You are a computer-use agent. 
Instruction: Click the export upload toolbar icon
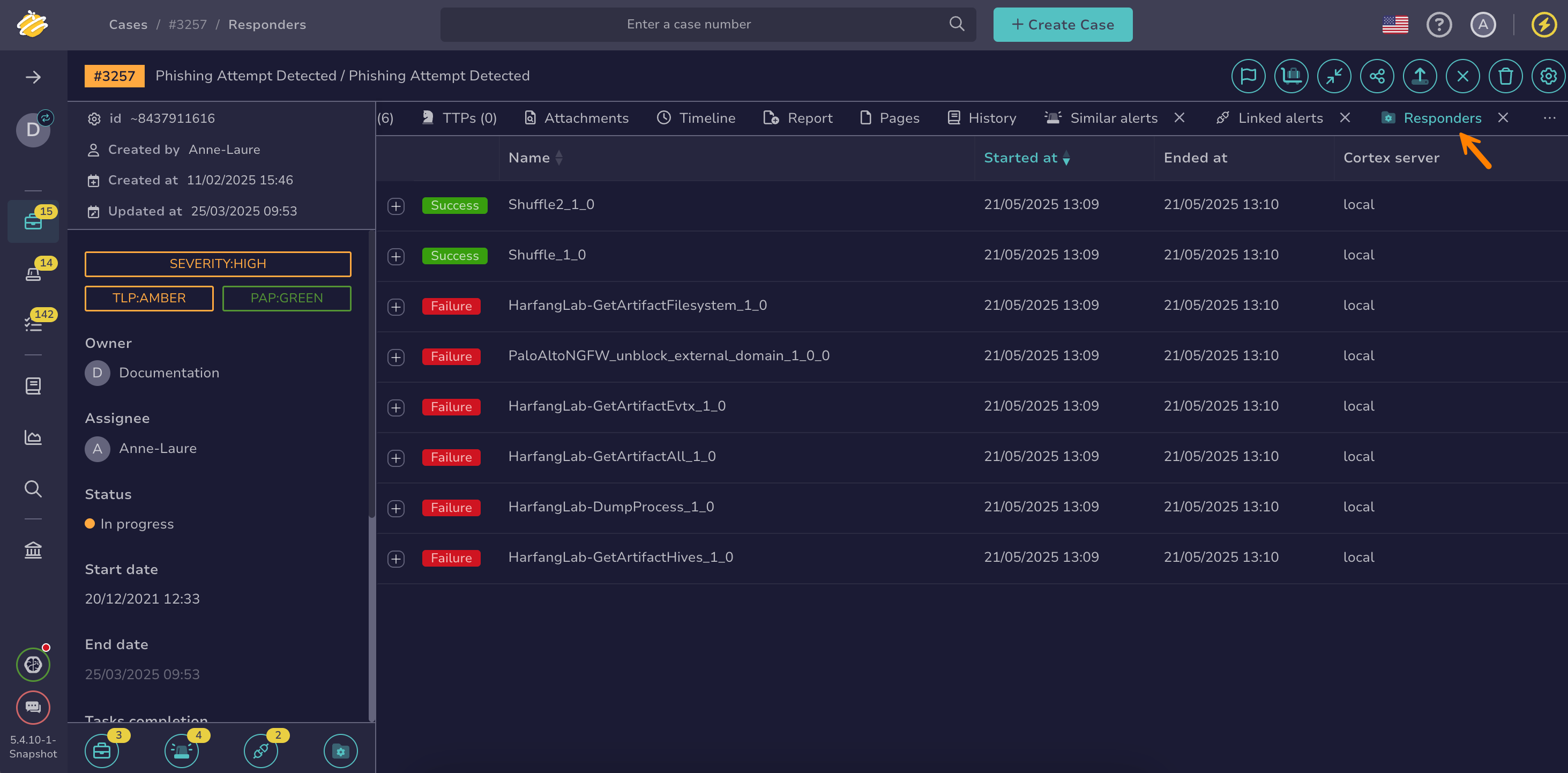click(1420, 76)
